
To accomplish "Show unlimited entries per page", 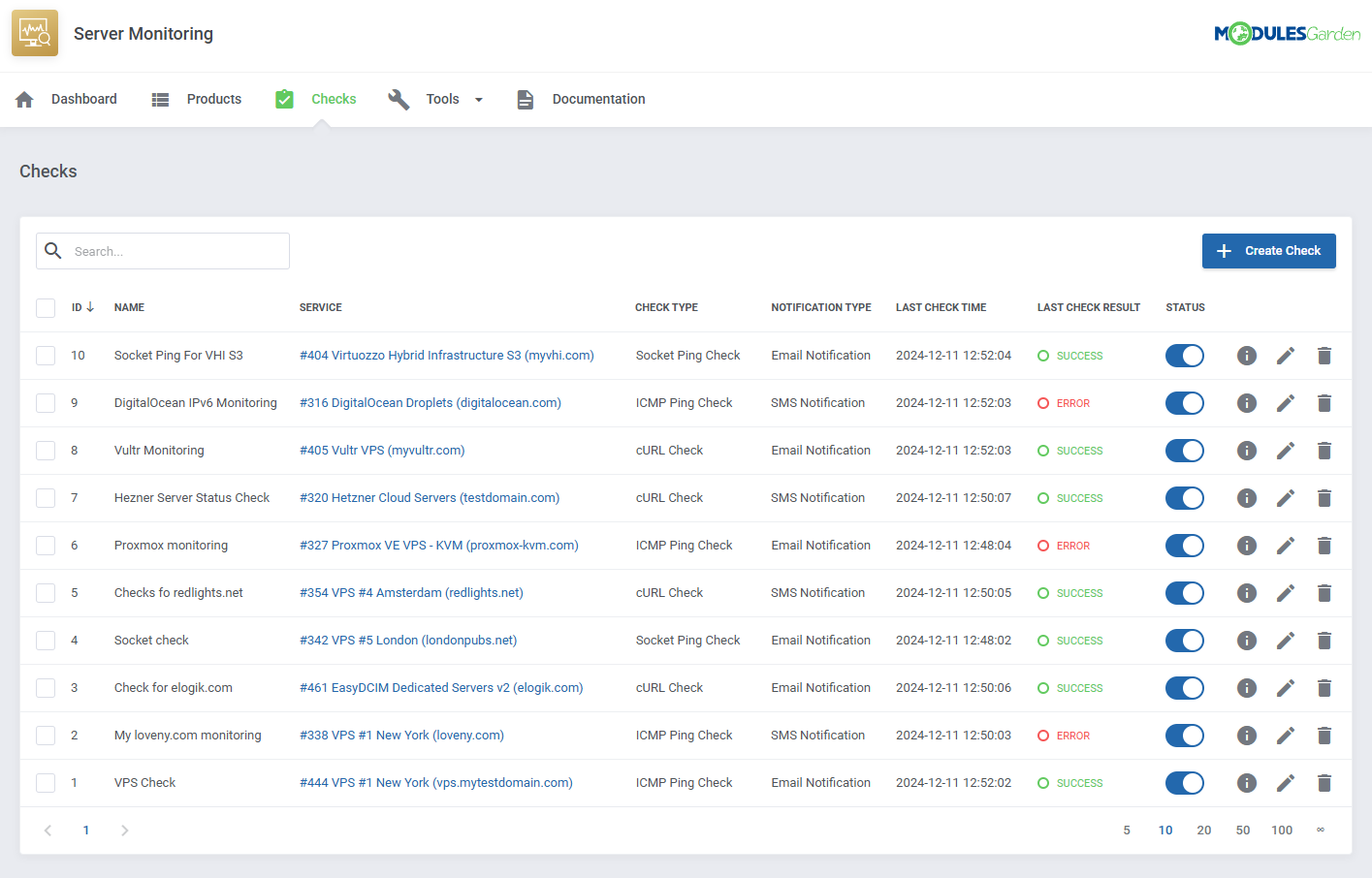I will click(1321, 831).
